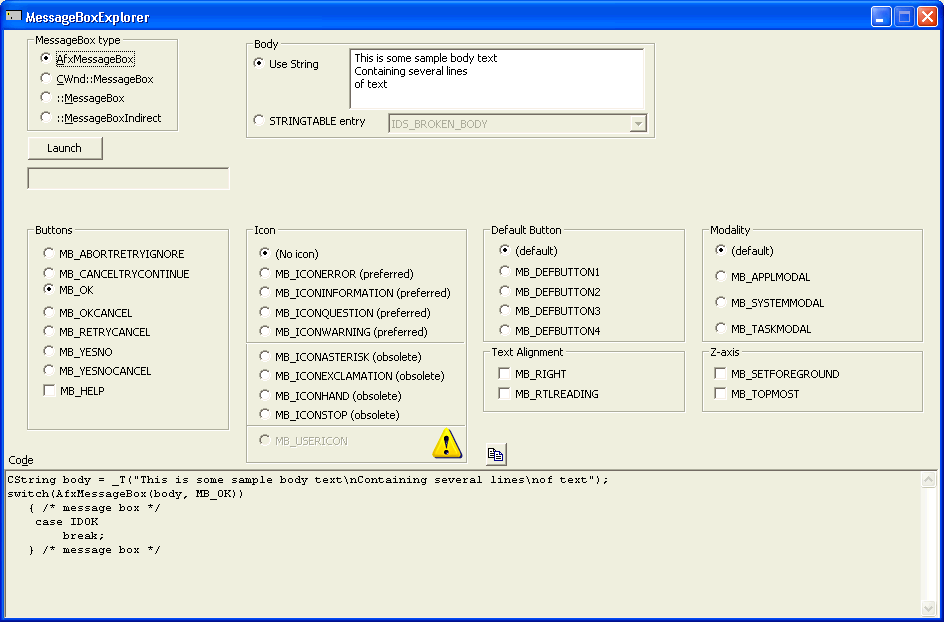Close the MessageBoxExplorer window

[927, 17]
